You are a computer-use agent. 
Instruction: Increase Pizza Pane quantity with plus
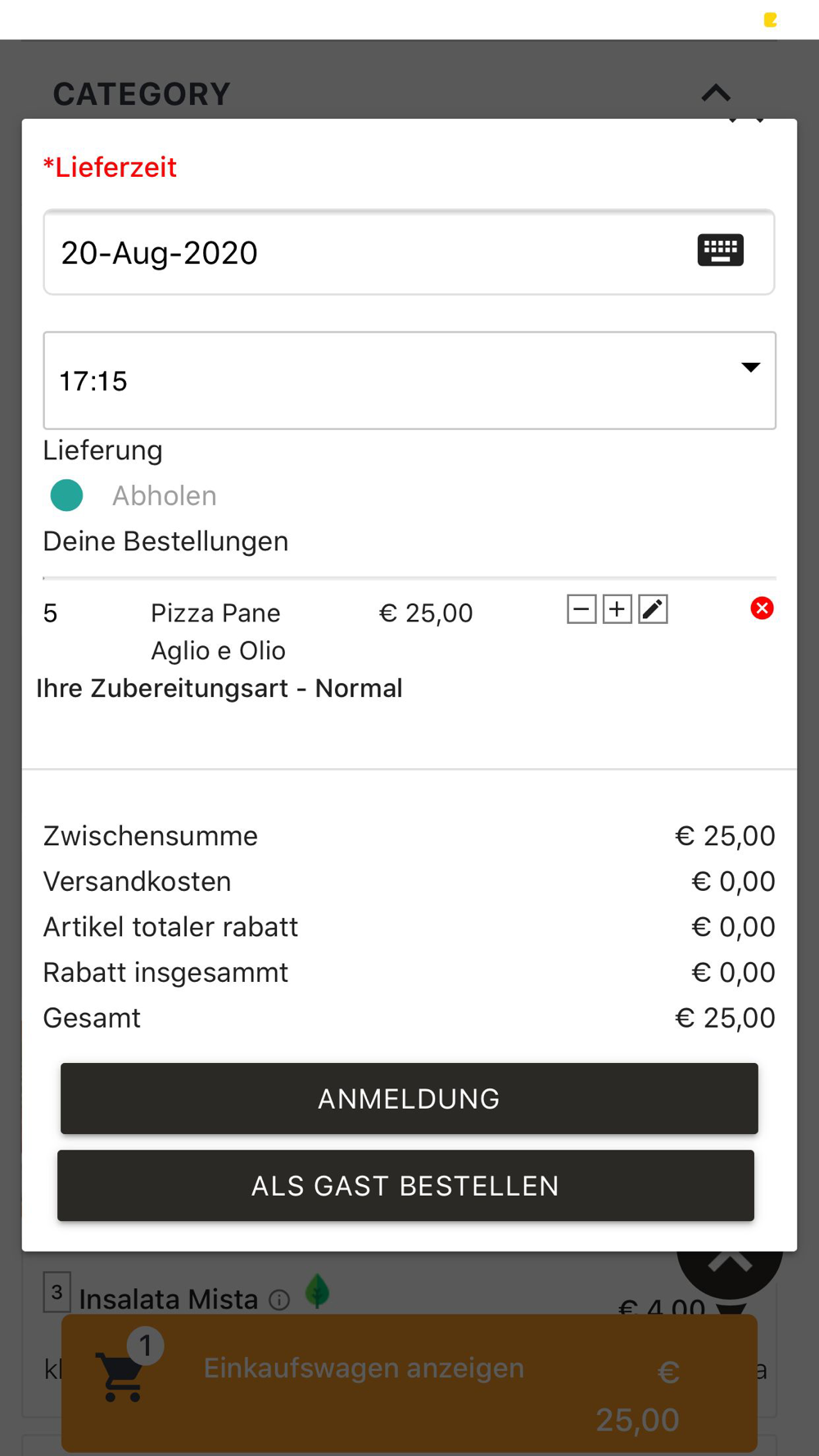pos(617,609)
